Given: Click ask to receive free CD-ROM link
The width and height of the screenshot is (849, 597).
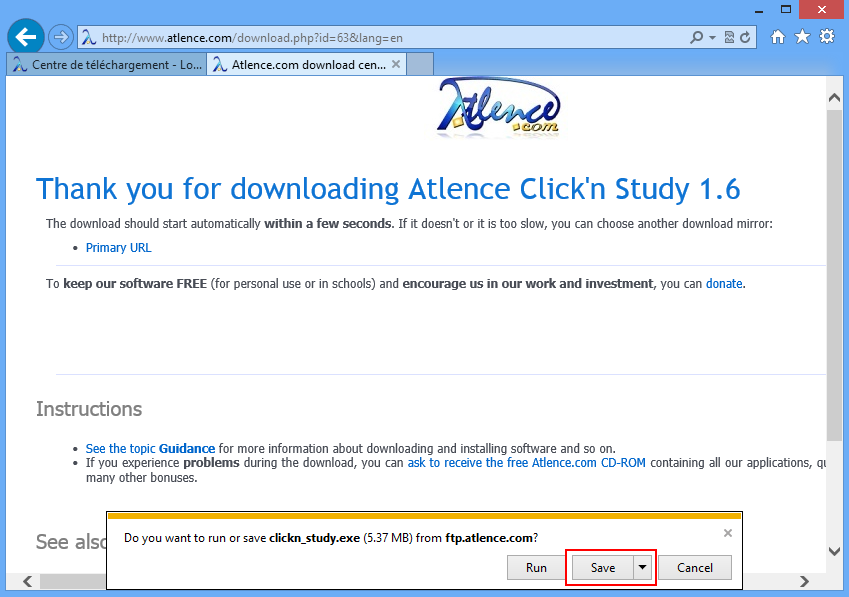Looking at the screenshot, I should 526,463.
